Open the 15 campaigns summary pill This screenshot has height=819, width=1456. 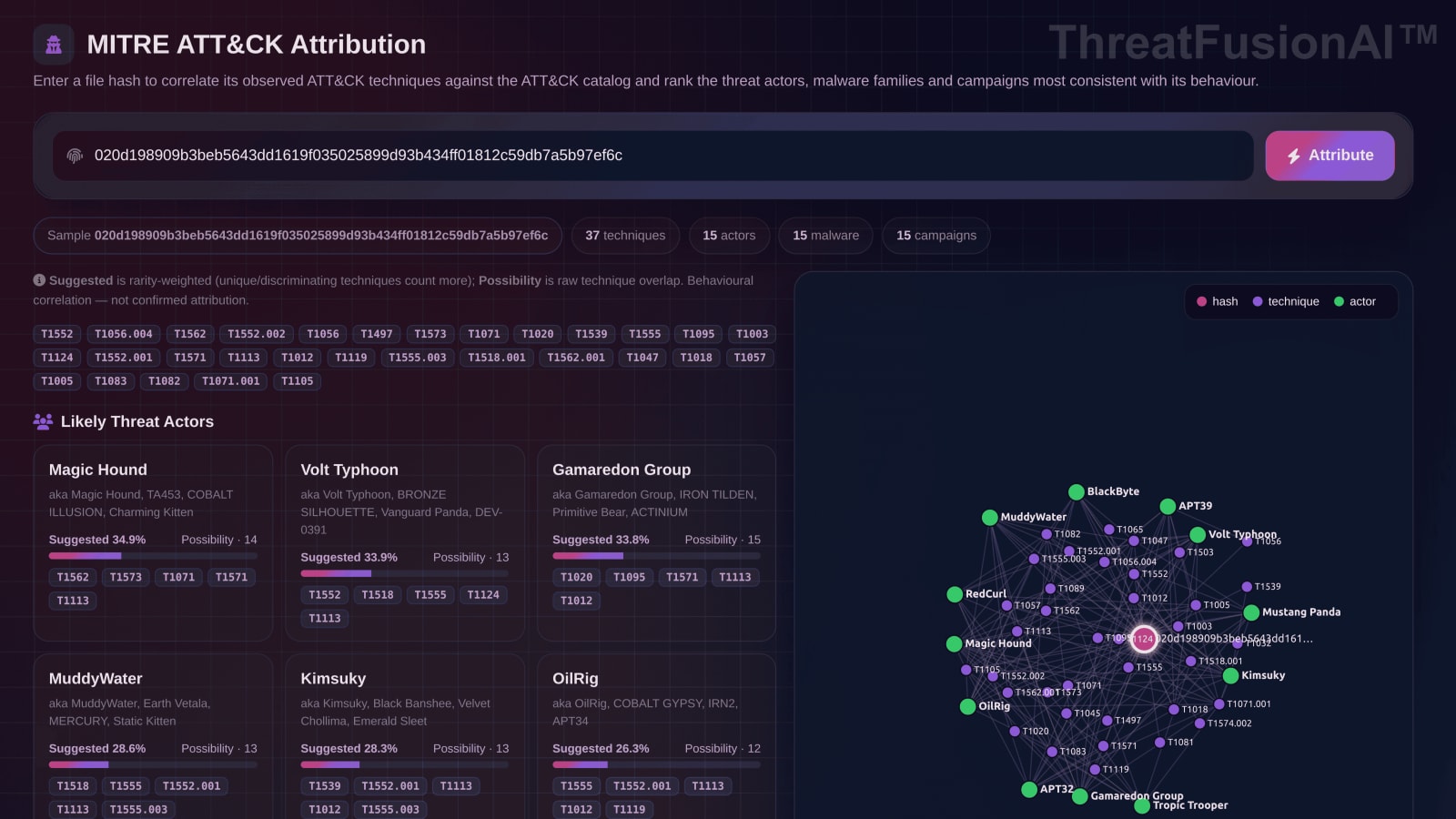(x=936, y=236)
